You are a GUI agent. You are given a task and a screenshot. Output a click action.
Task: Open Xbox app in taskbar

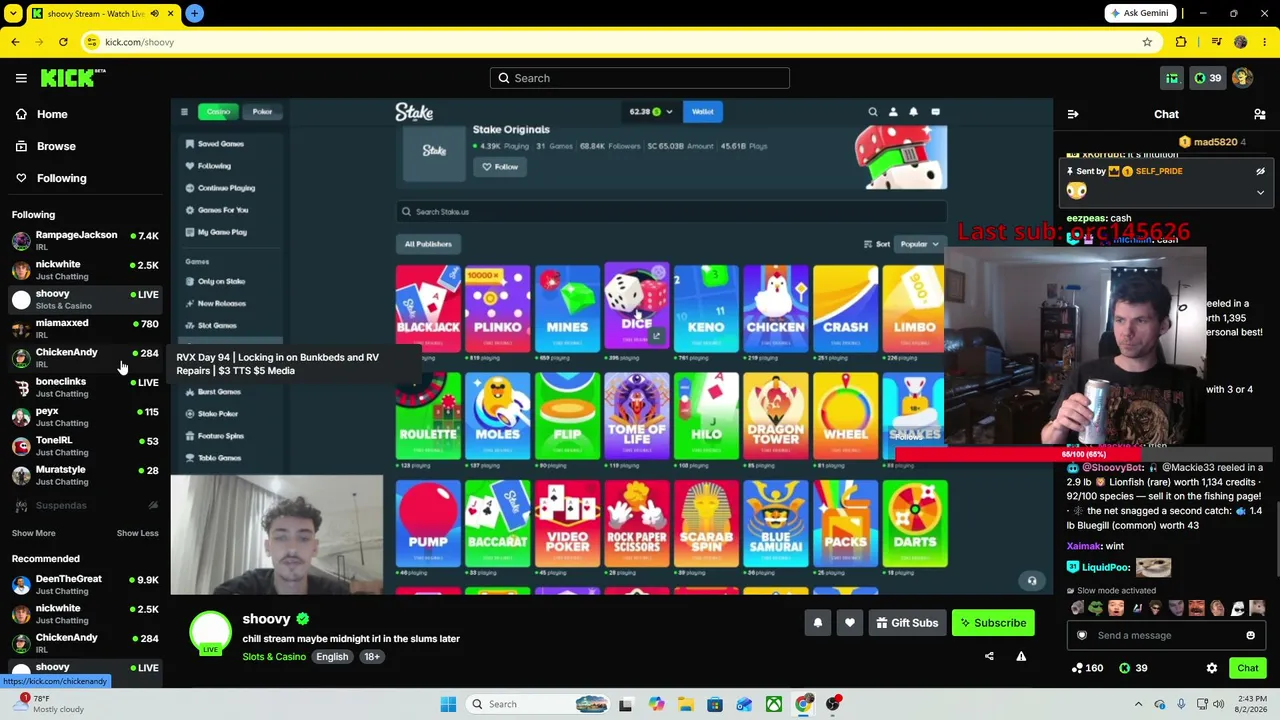coord(774,704)
